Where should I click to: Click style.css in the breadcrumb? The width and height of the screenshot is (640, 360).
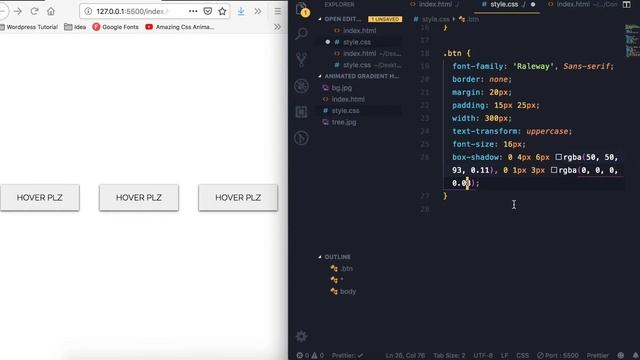(x=432, y=19)
